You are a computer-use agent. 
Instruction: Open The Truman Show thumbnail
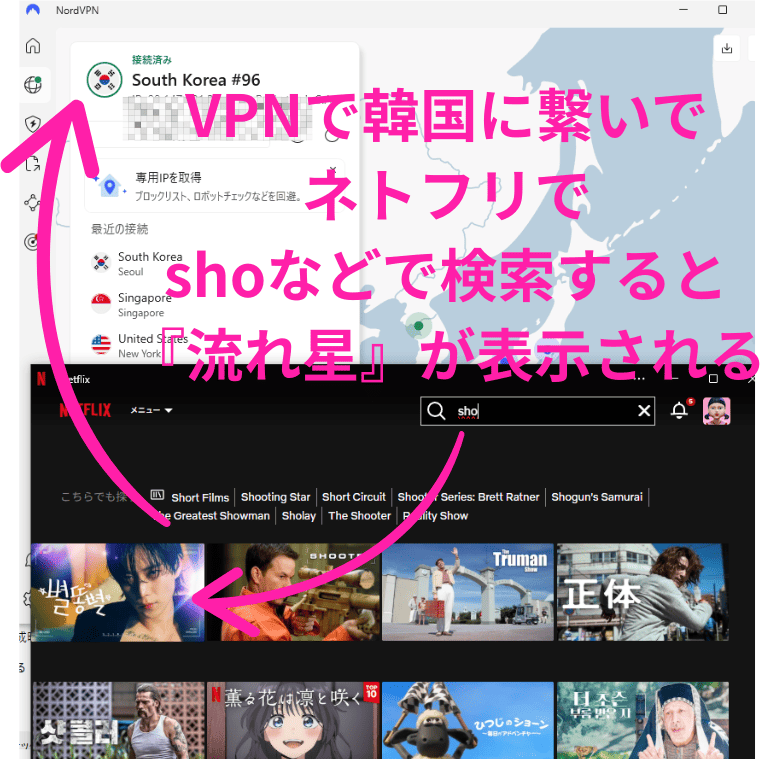[468, 592]
